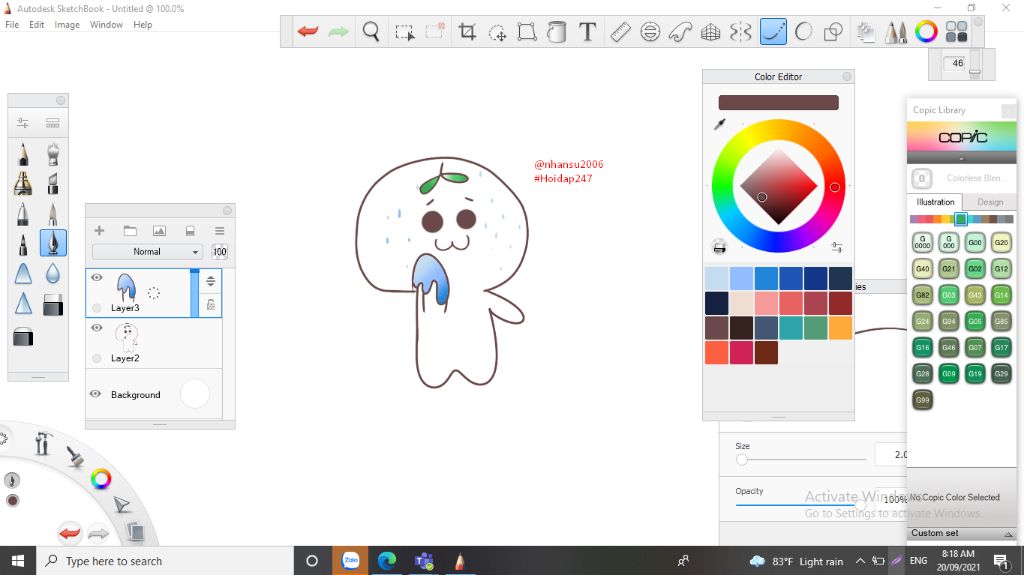The width and height of the screenshot is (1024, 575).
Task: Open color wheel in the lagoon corner menu
Action: coord(101,479)
